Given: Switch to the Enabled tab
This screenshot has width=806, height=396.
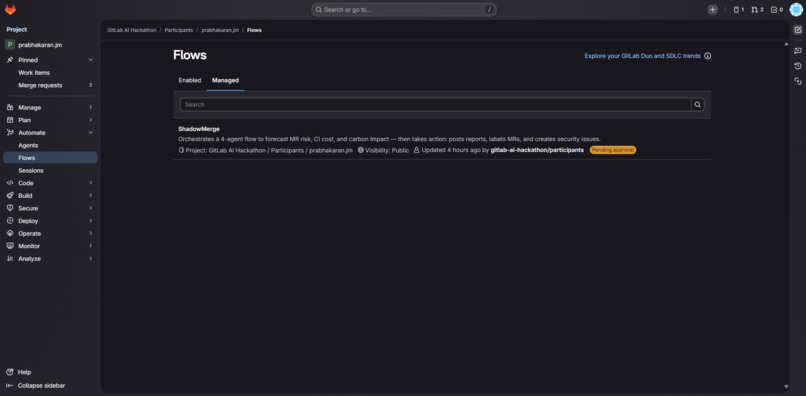Looking at the screenshot, I should click(190, 80).
